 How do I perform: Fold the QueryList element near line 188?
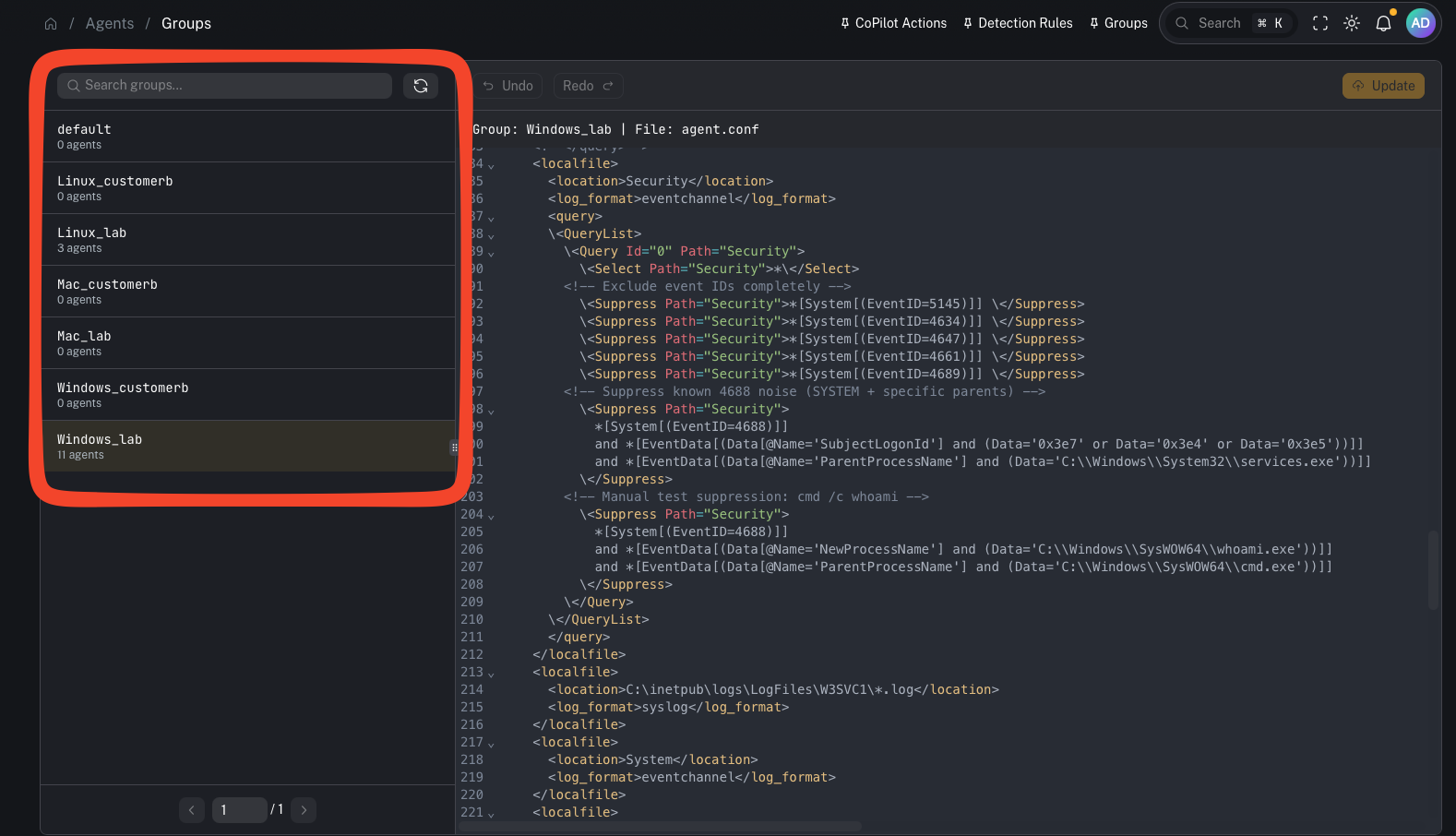[491, 235]
